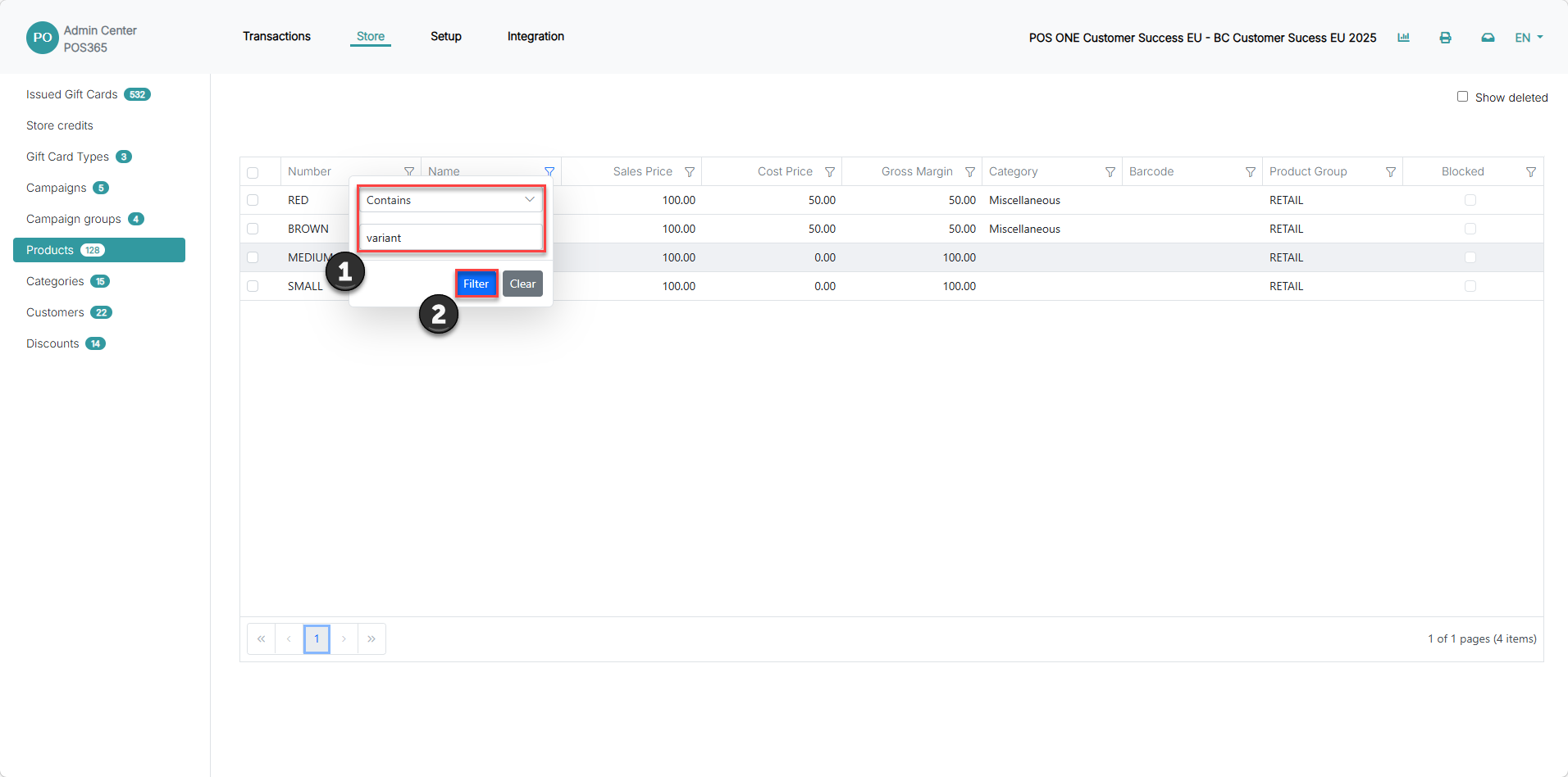Open the Product Group filter icon
The height and width of the screenshot is (777, 1568).
tap(1391, 171)
